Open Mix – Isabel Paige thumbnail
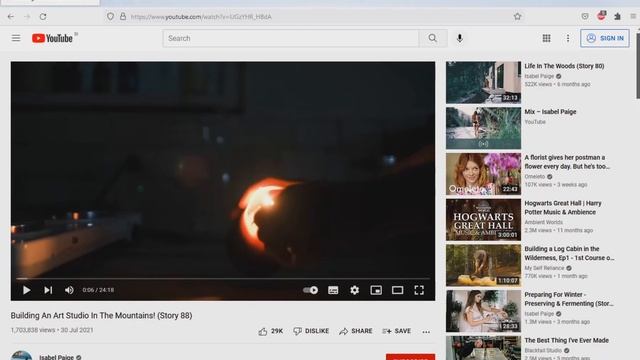 click(483, 128)
